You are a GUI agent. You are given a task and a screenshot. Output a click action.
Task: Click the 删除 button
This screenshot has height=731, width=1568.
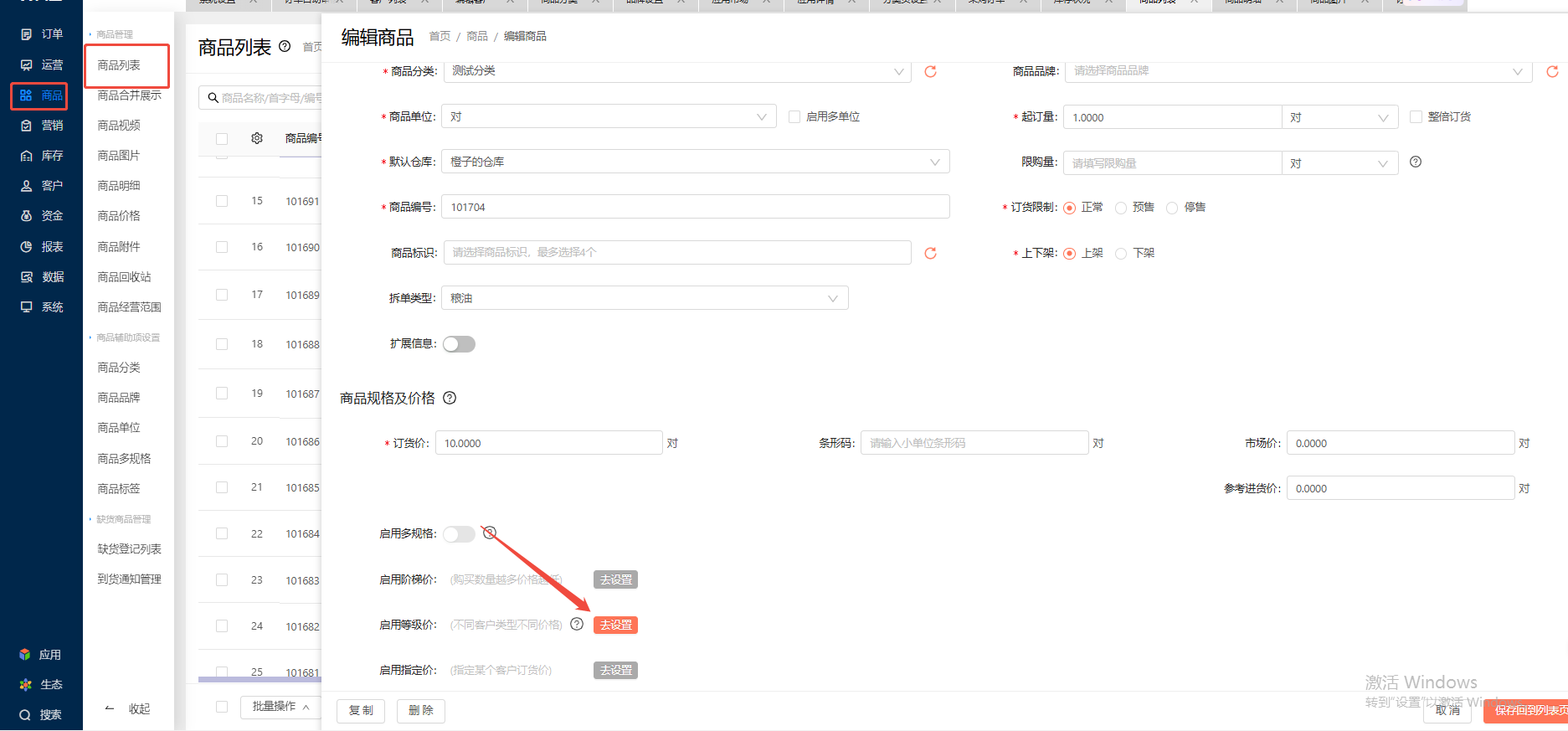[x=421, y=711]
